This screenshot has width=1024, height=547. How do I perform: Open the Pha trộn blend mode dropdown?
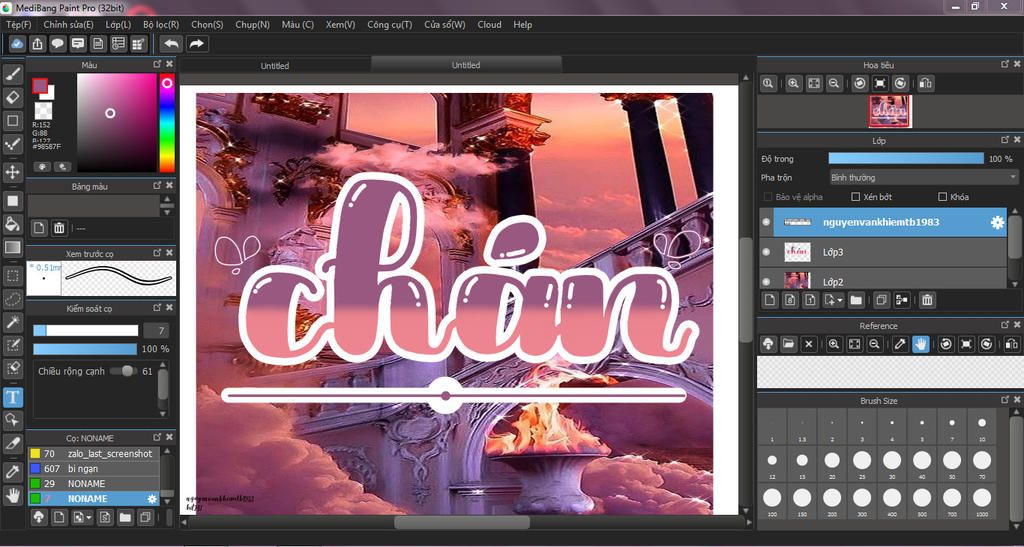pyautogui.click(x=923, y=177)
